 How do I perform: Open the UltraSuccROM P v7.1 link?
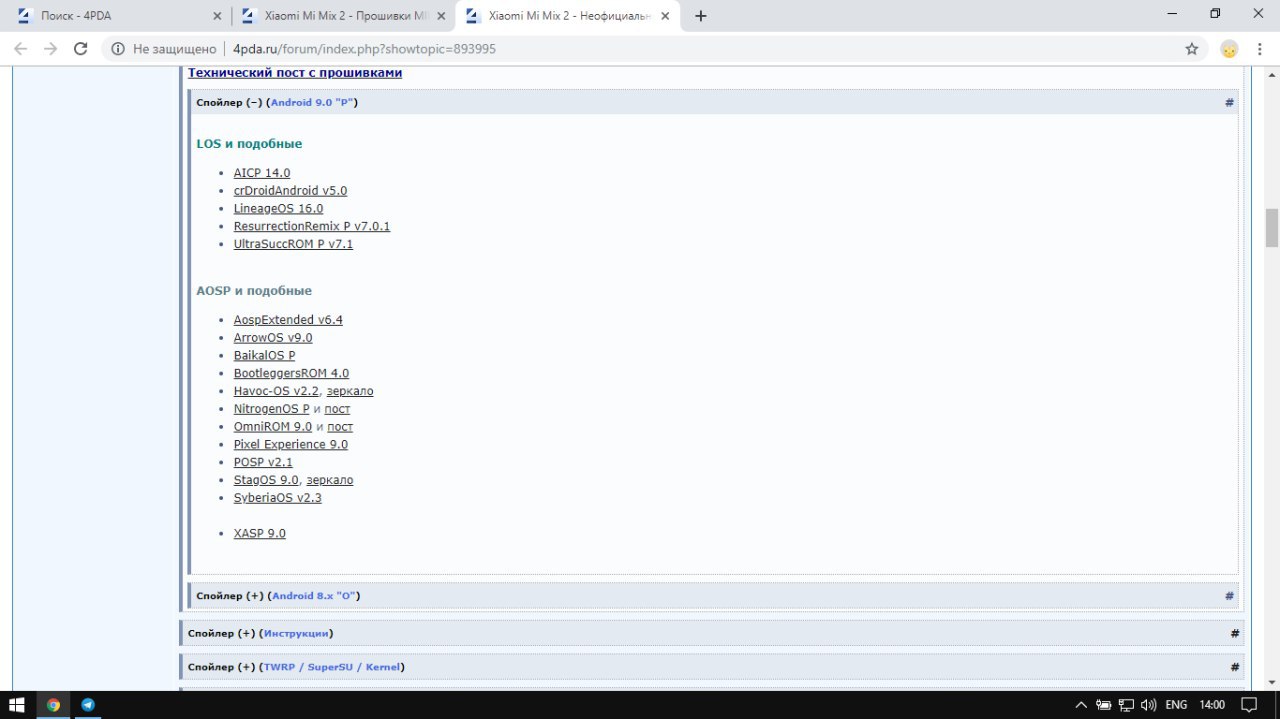coord(293,244)
